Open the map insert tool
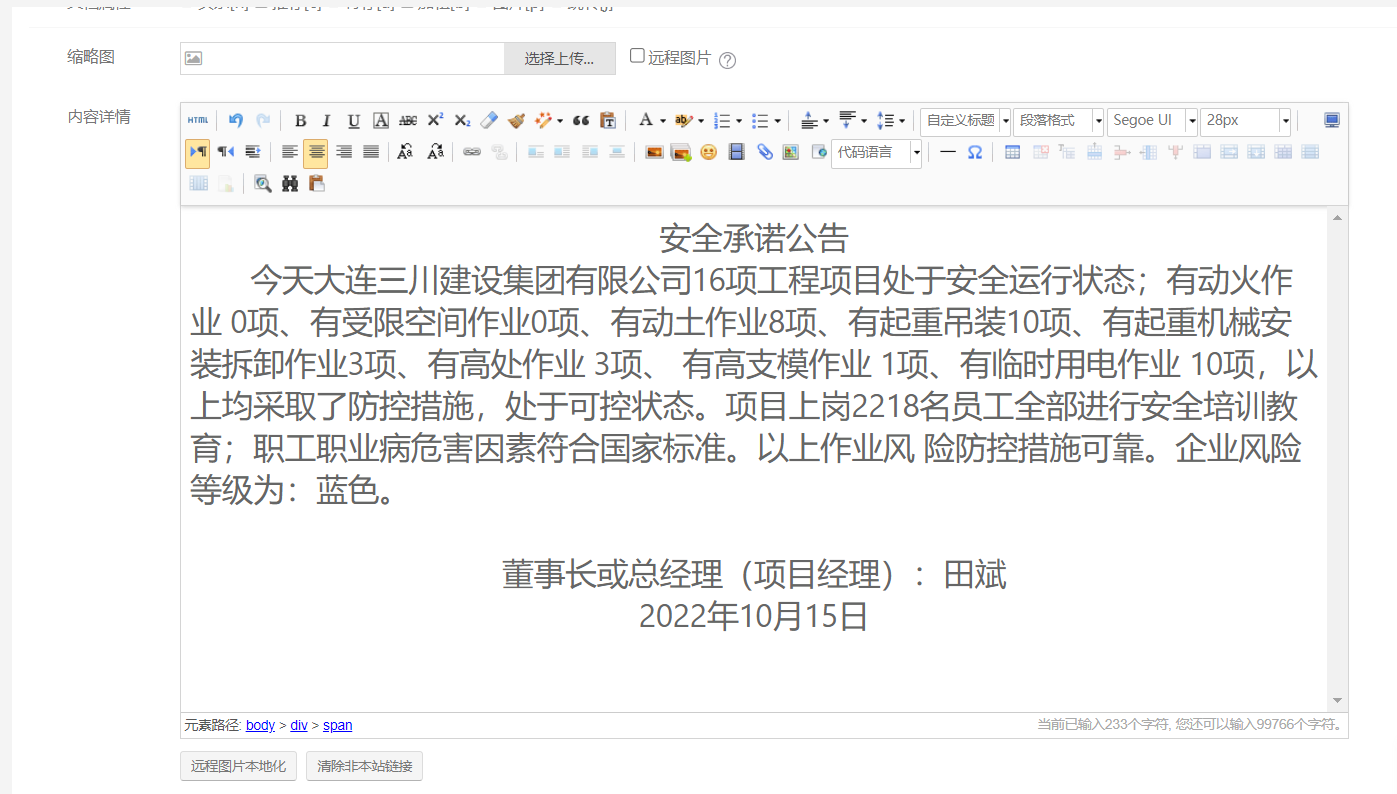 click(791, 152)
